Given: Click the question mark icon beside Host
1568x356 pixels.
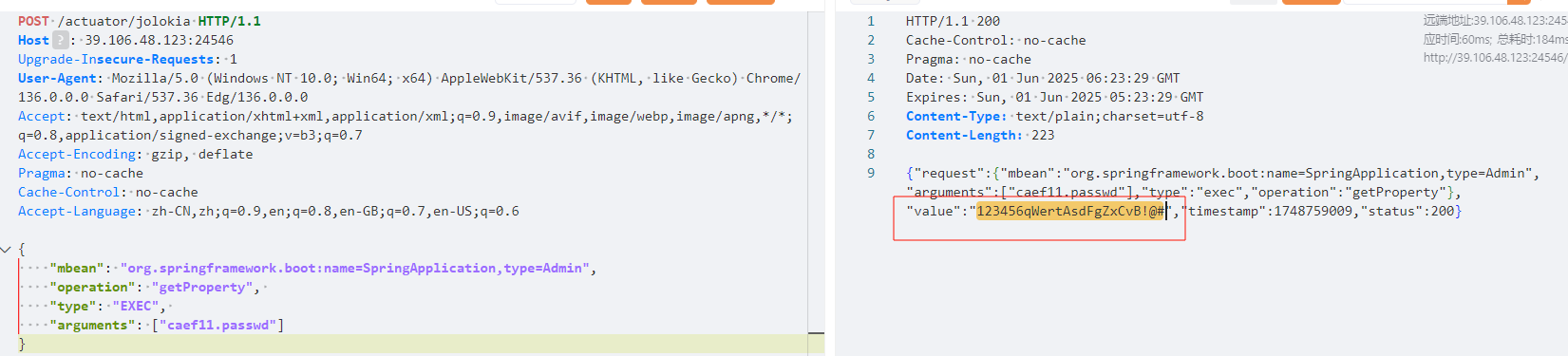Looking at the screenshot, I should [61, 40].
